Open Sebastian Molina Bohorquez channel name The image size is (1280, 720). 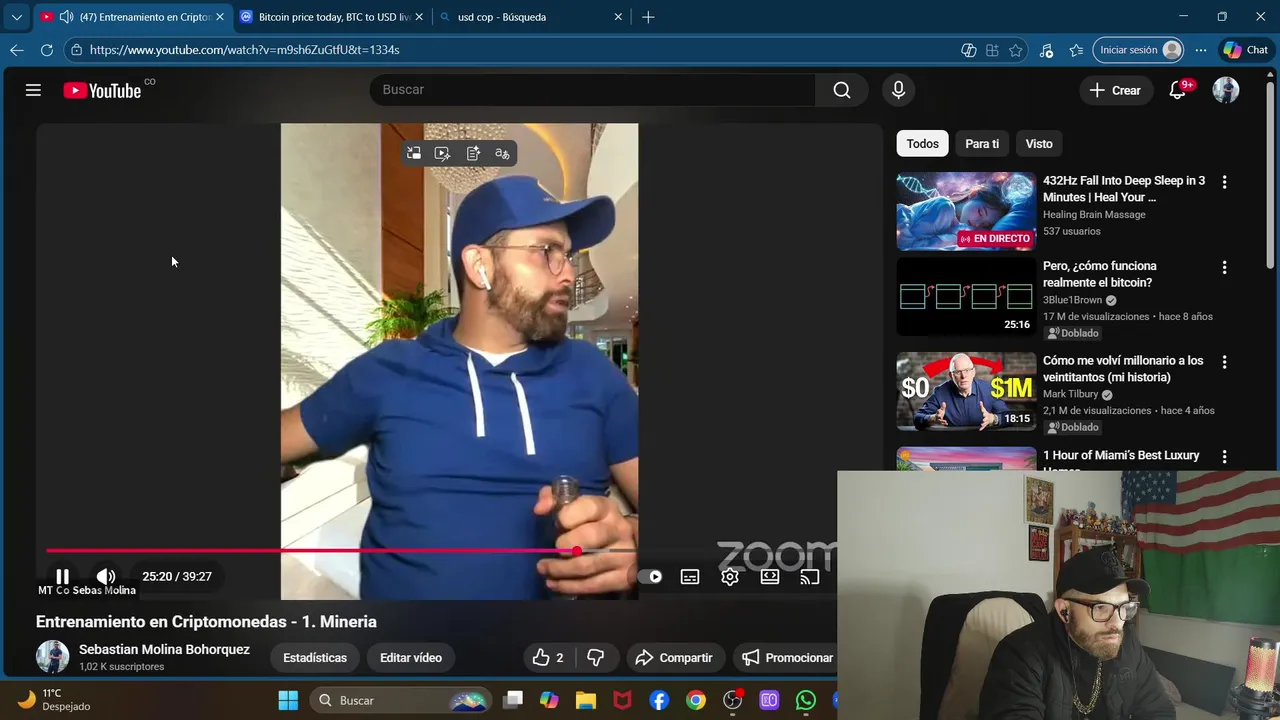(164, 649)
